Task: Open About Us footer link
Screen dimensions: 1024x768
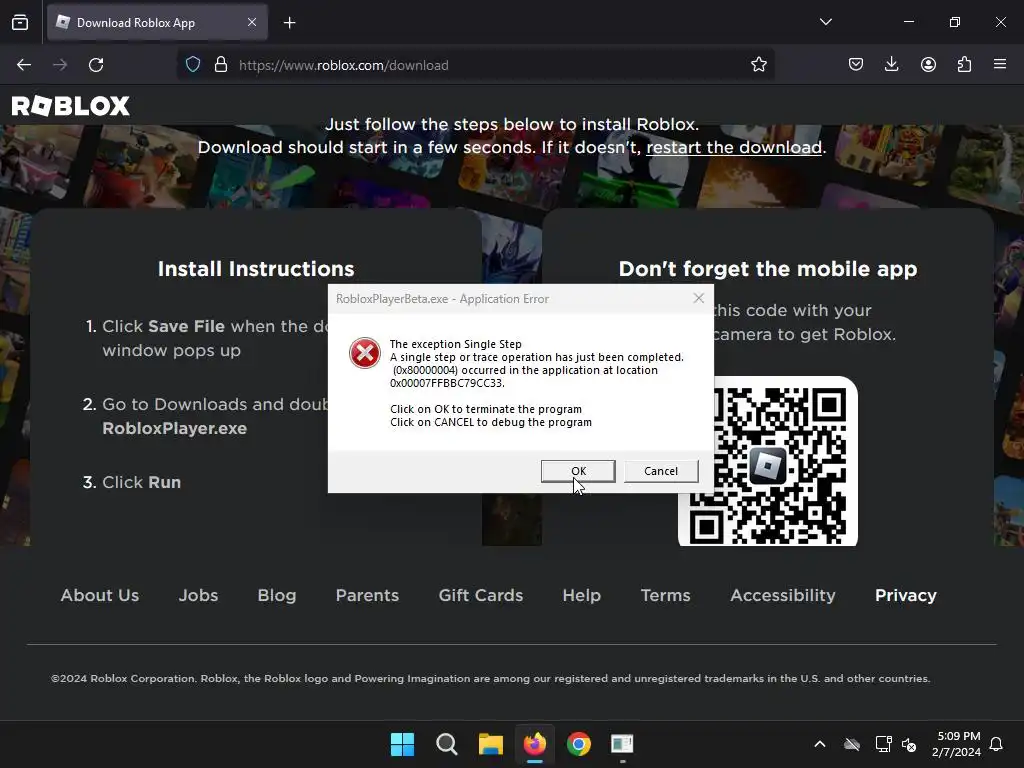Action: pyautogui.click(x=100, y=596)
